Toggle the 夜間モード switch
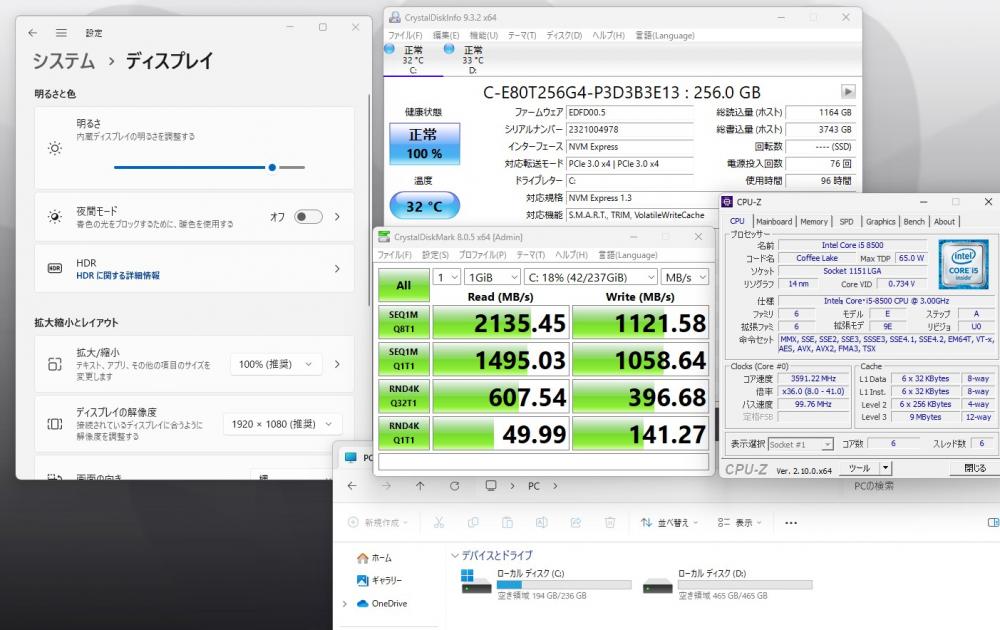Screen dimensions: 1000x630 coord(308,217)
